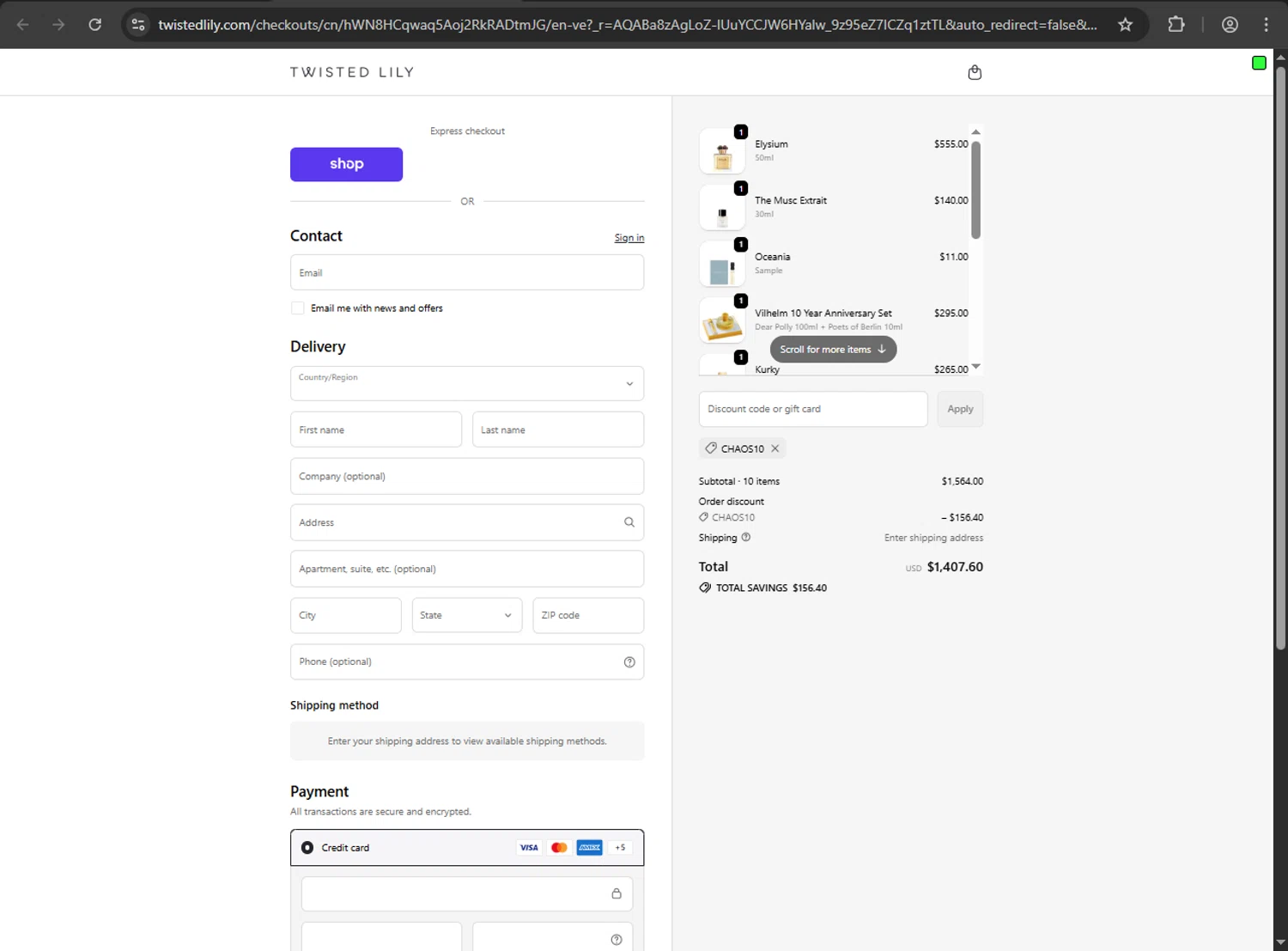Click the Elysium price $555.00
1288x951 pixels.
tap(951, 144)
